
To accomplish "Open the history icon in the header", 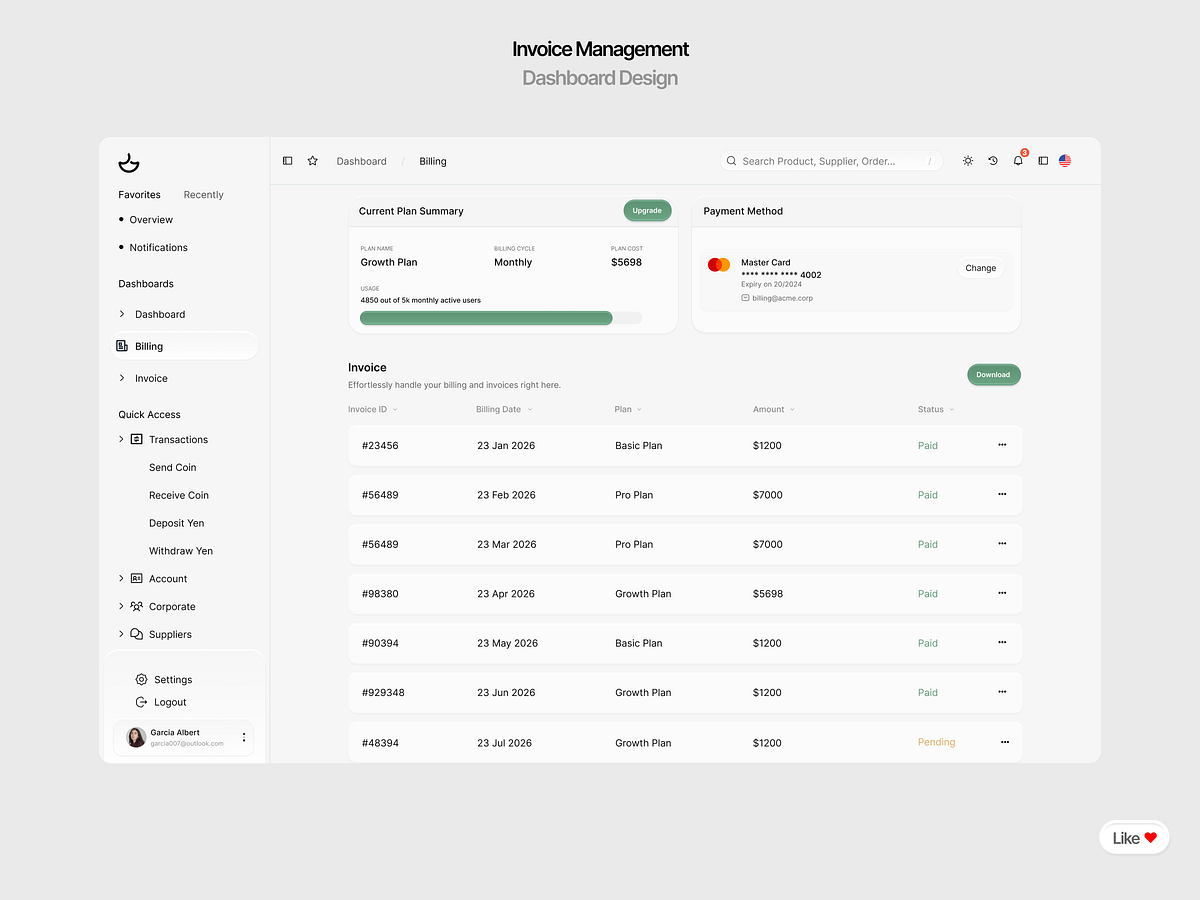I will tap(992, 160).
